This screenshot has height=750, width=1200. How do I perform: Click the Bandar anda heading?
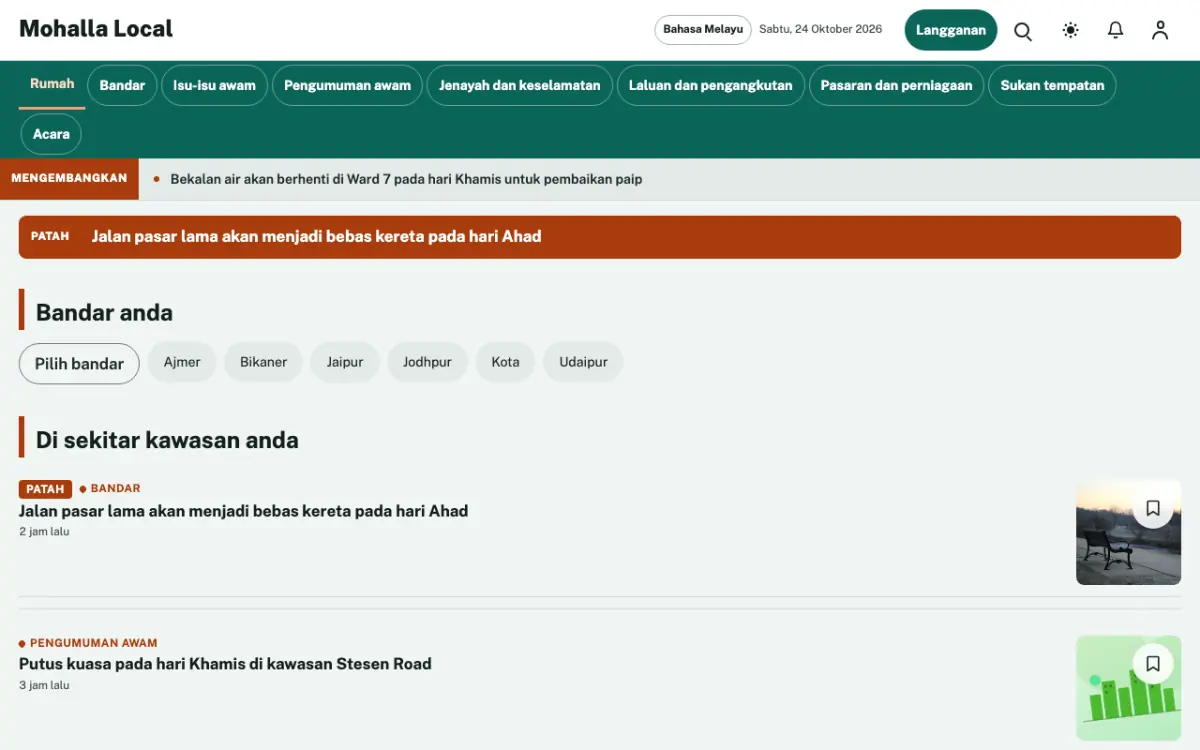[x=104, y=313]
